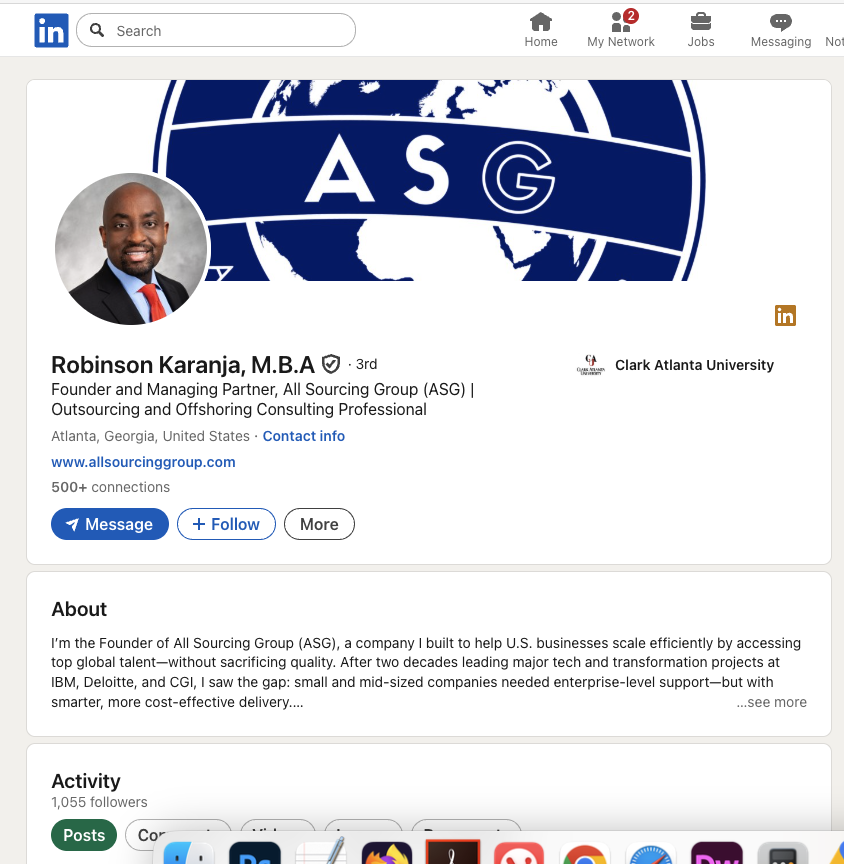The width and height of the screenshot is (844, 864).
Task: Click the search magnifier icon
Action: [x=97, y=30]
